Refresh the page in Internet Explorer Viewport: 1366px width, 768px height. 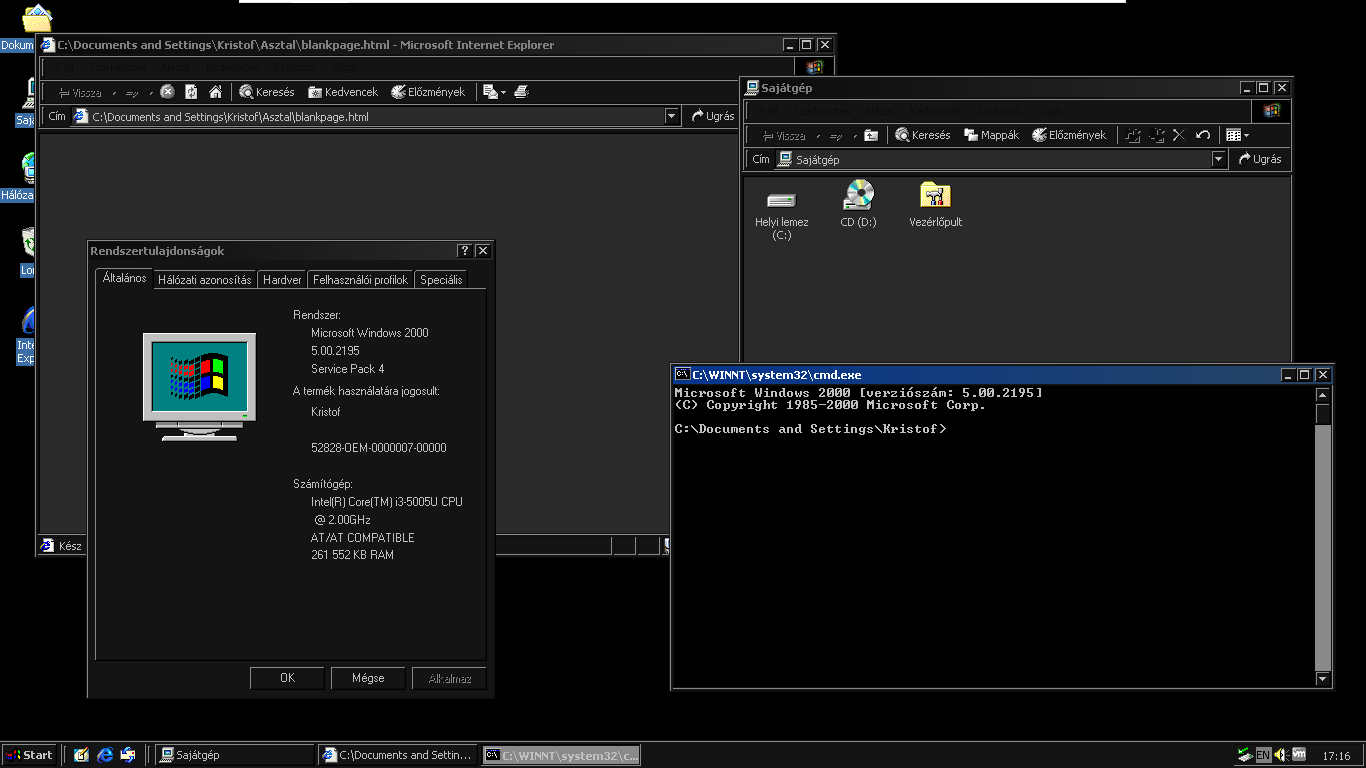point(190,91)
